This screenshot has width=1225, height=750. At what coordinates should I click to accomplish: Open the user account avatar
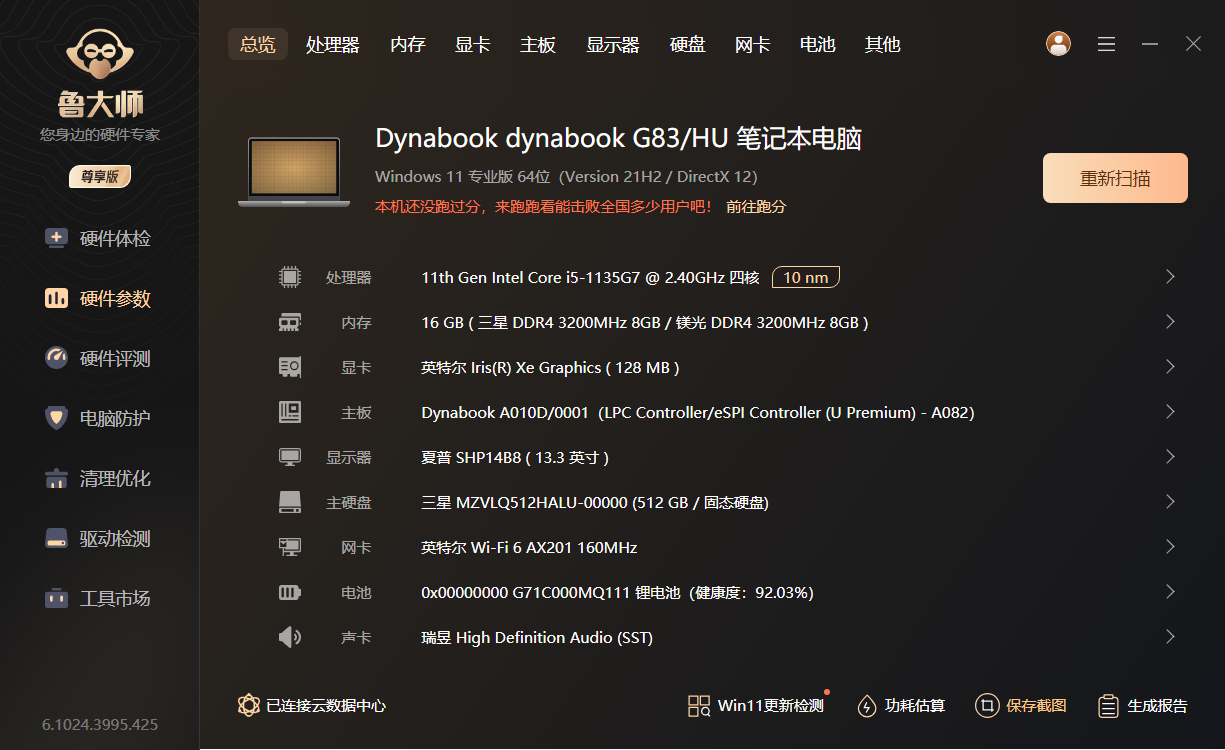1058,44
